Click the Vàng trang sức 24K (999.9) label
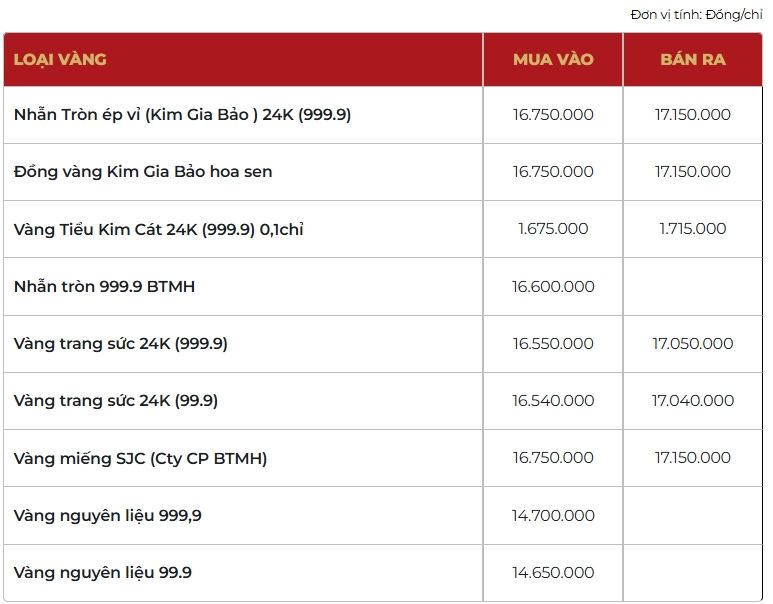Image resolution: width=773 pixels, height=604 pixels. pyautogui.click(x=121, y=344)
